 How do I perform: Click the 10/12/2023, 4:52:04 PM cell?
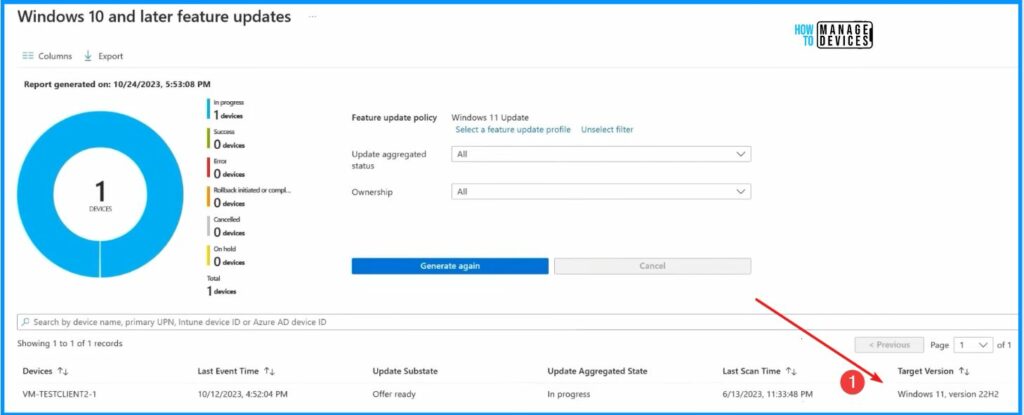point(242,394)
